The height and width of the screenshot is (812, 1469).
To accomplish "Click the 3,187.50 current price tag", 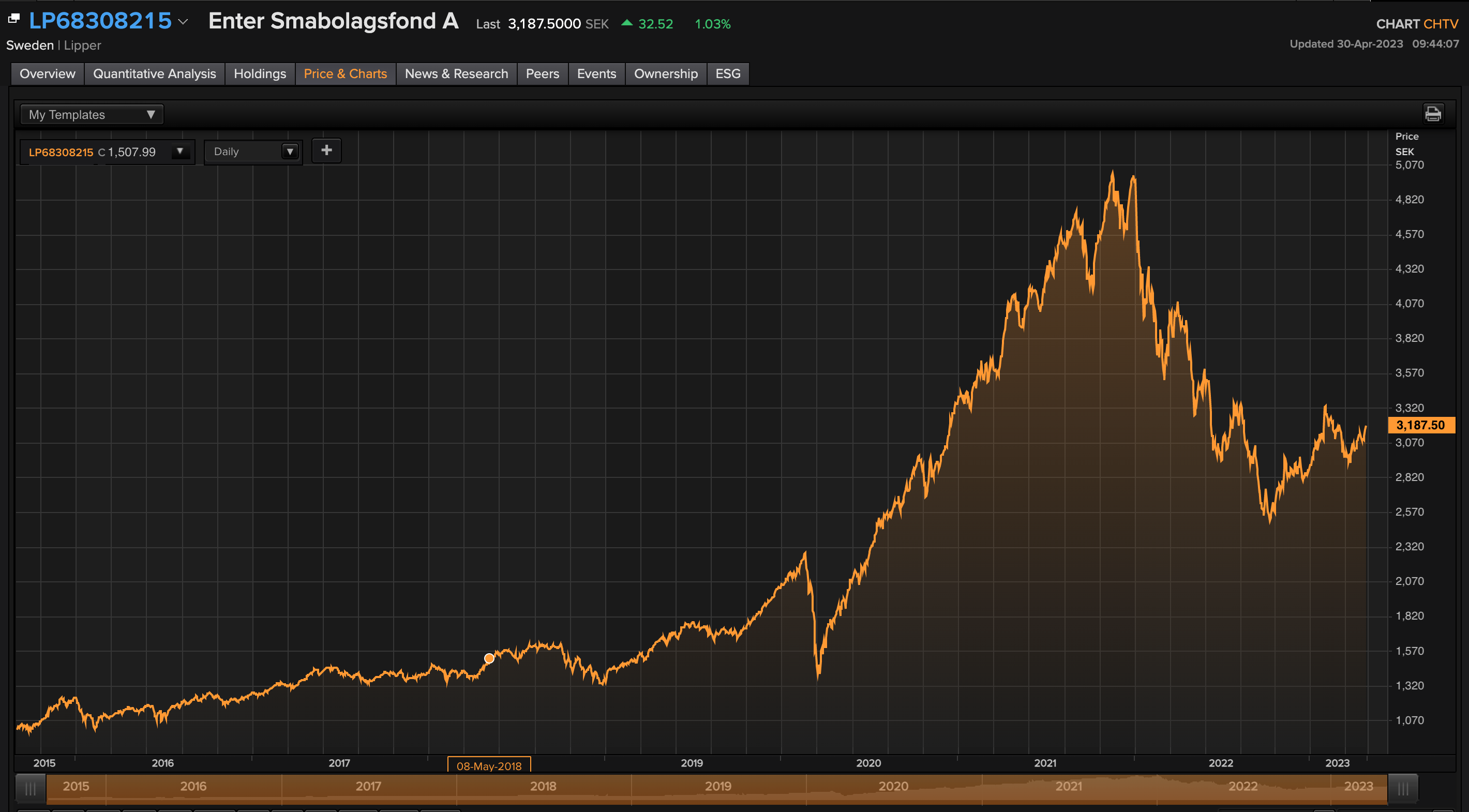I will 1420,425.
